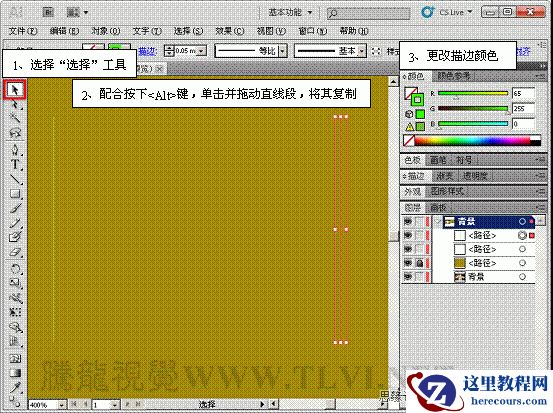Unlock the olive <路径> by its lock icon

pyautogui.click(x=419, y=263)
